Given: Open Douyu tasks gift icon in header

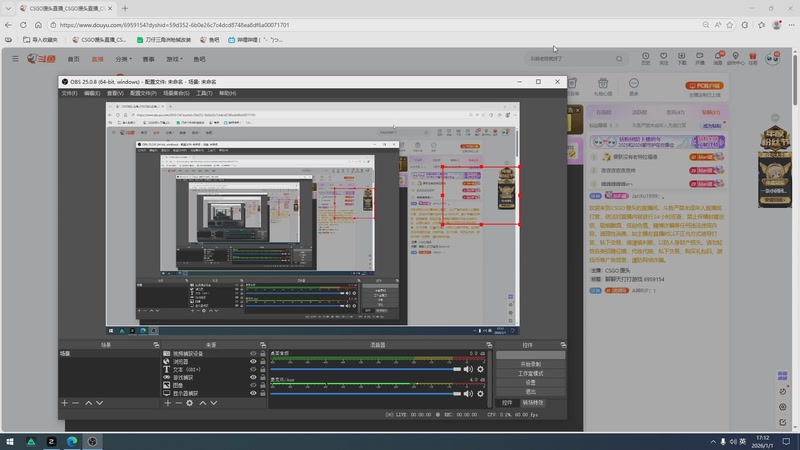Looking at the screenshot, I should tap(753, 58).
